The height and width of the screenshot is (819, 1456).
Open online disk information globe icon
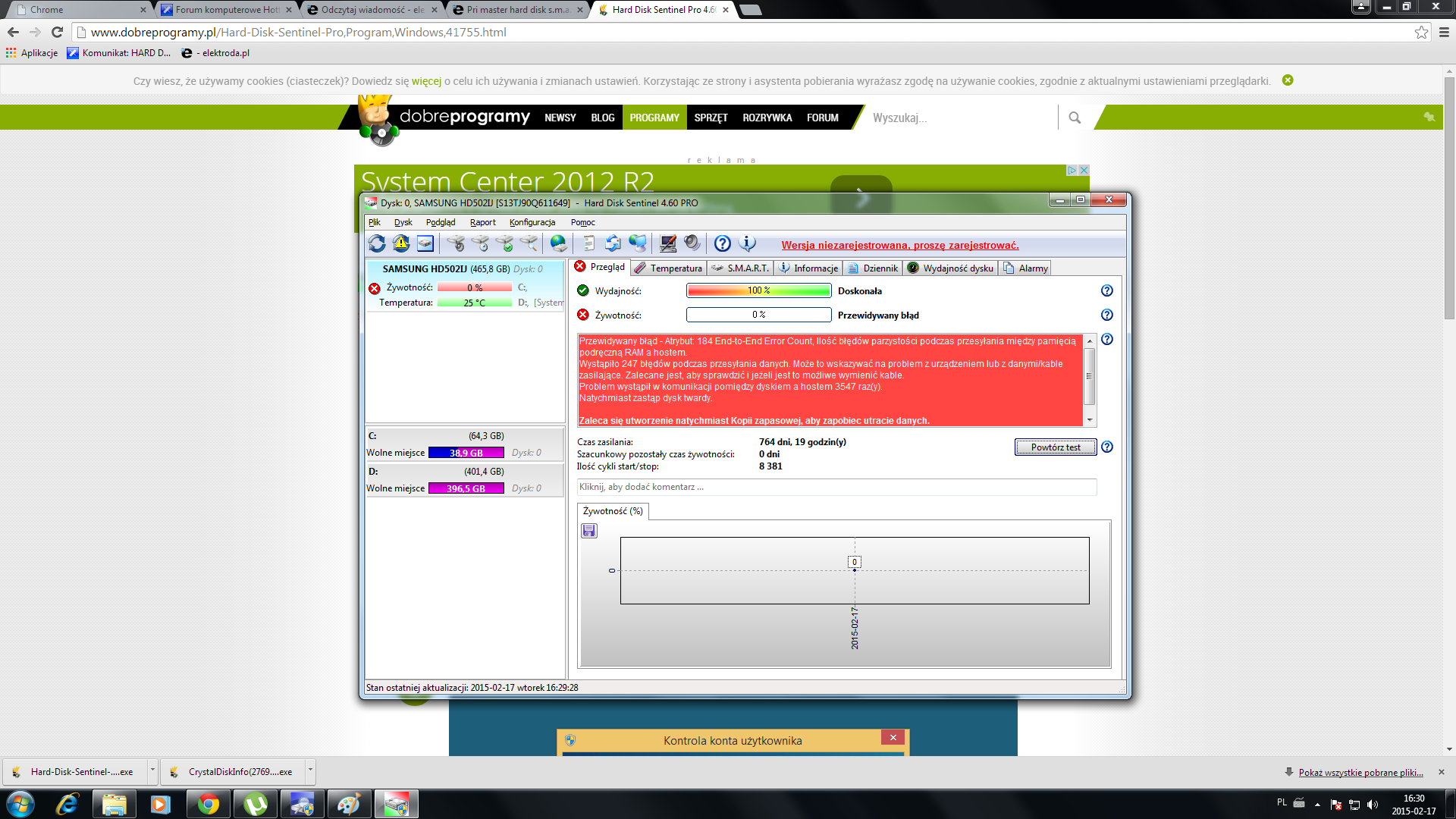click(558, 244)
